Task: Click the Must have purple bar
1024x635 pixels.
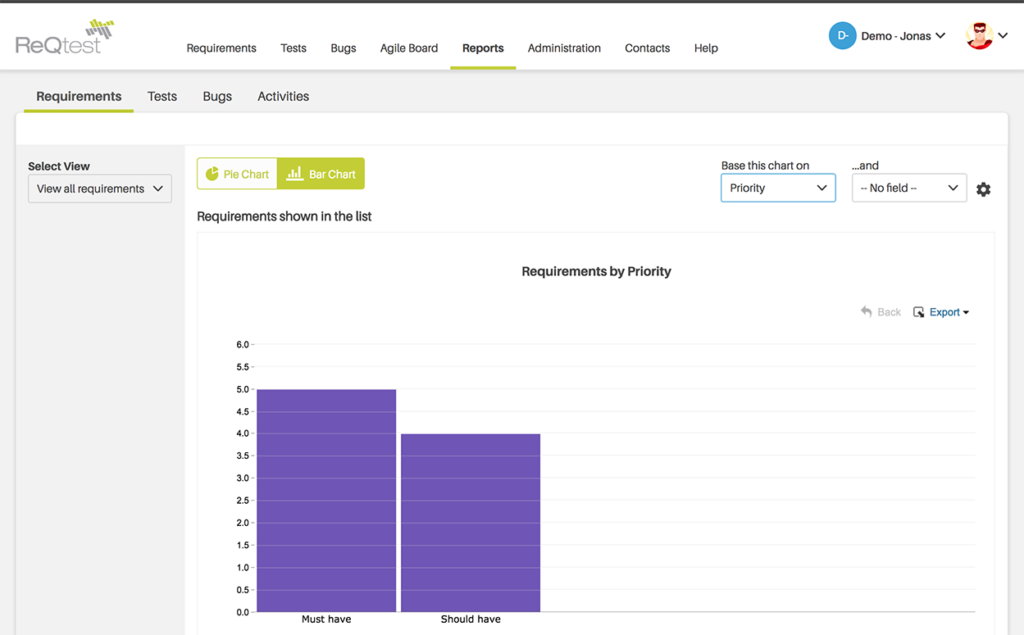Action: click(x=326, y=500)
